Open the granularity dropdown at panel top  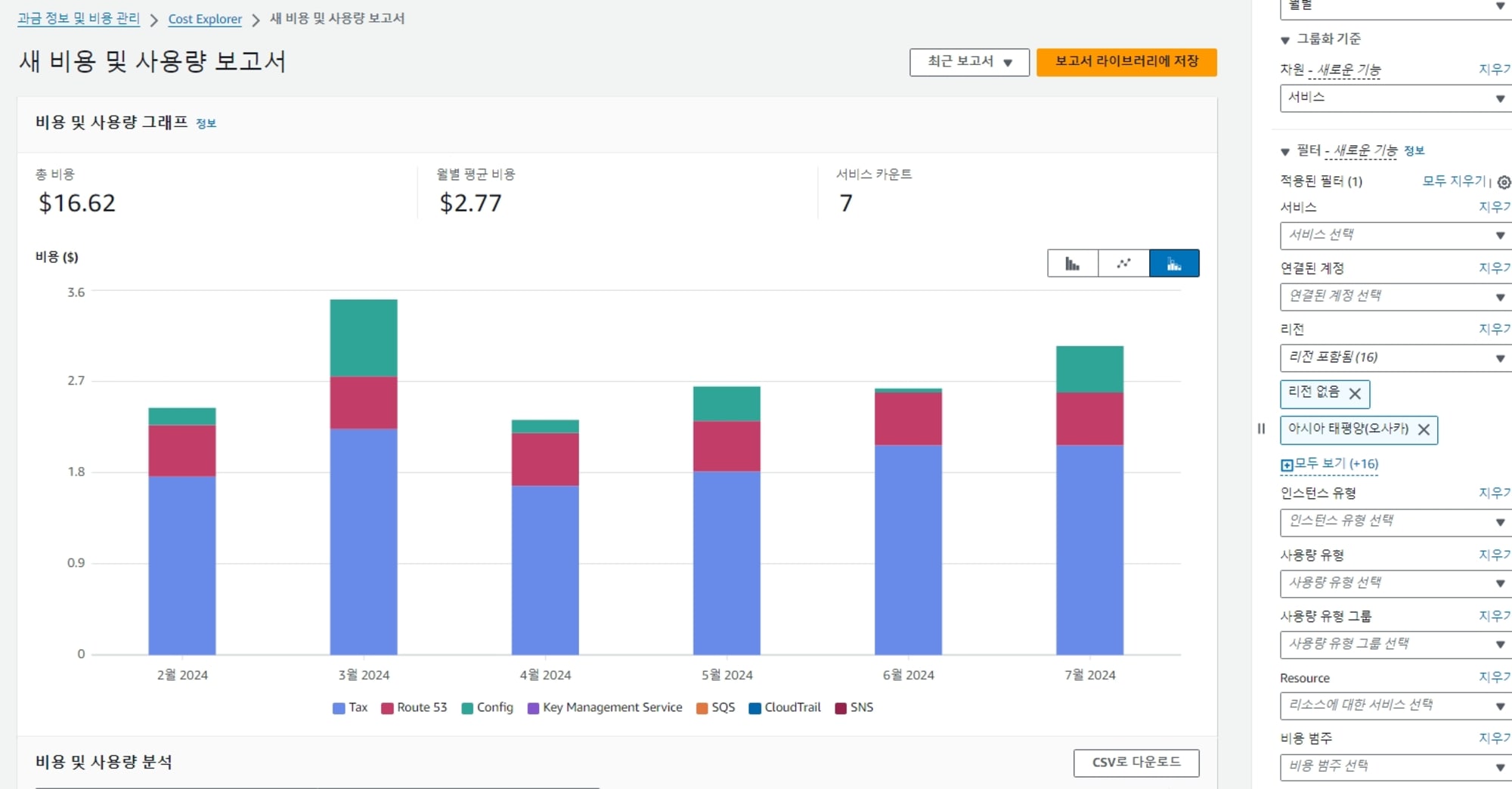point(1396,8)
